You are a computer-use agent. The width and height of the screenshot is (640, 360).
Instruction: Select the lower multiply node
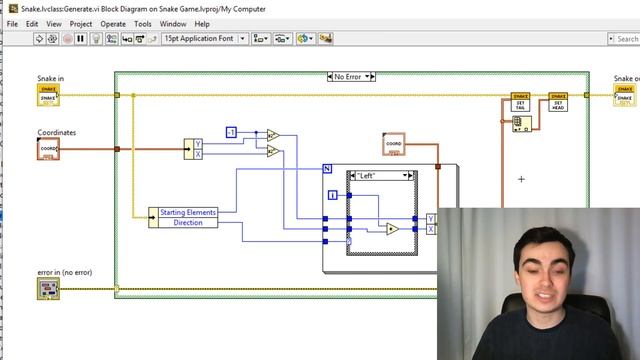point(273,151)
